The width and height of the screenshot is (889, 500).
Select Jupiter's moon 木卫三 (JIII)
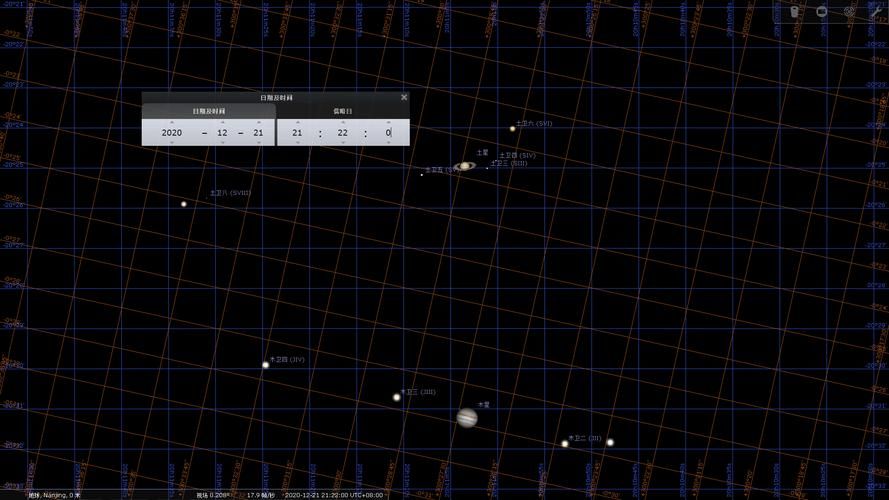[397, 397]
